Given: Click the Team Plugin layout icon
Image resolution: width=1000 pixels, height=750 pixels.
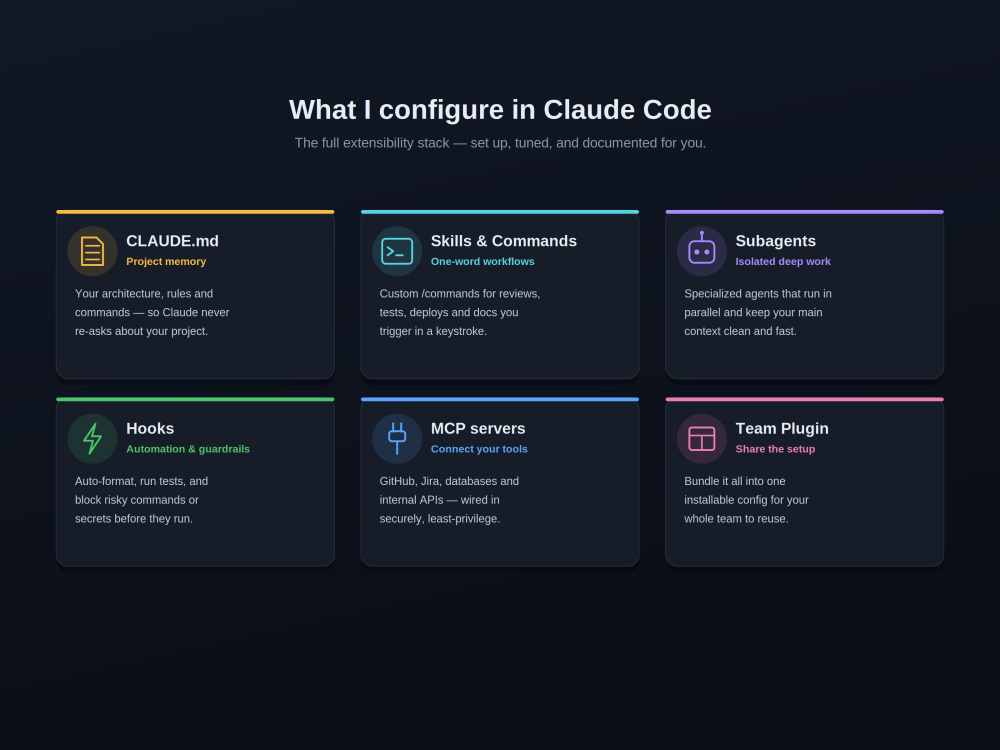Looking at the screenshot, I should point(702,439).
